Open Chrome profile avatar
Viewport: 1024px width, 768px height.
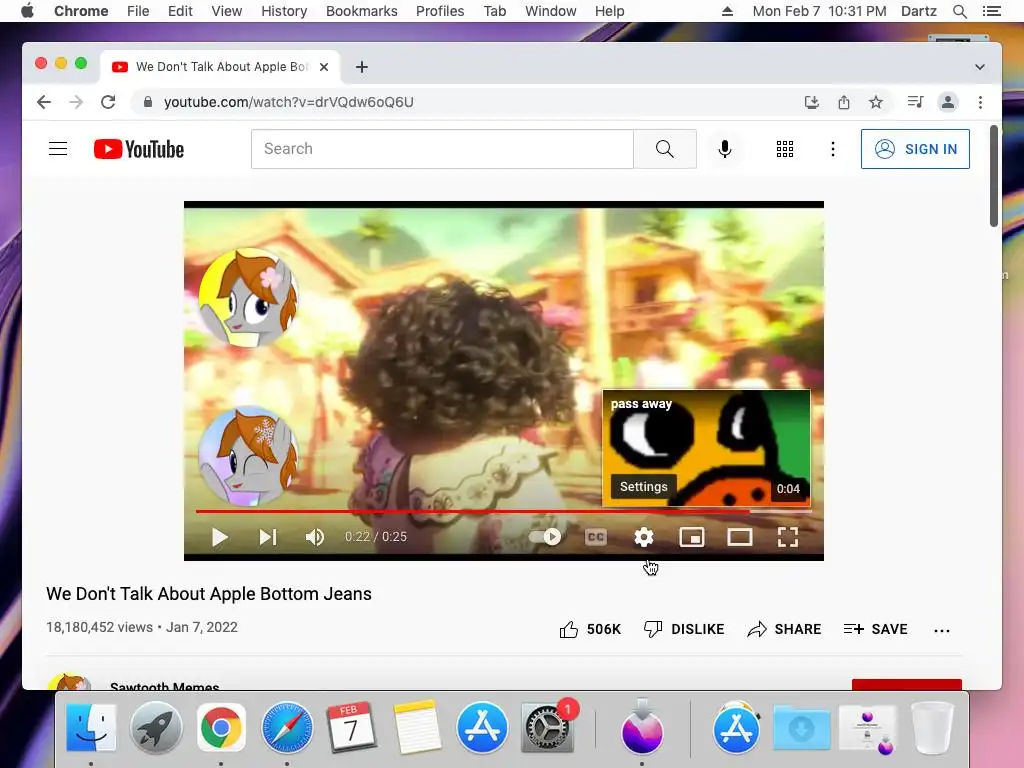point(948,102)
